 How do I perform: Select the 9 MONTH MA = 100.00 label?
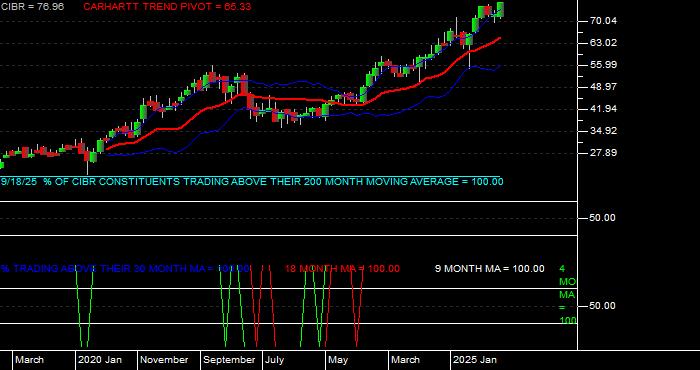click(490, 269)
